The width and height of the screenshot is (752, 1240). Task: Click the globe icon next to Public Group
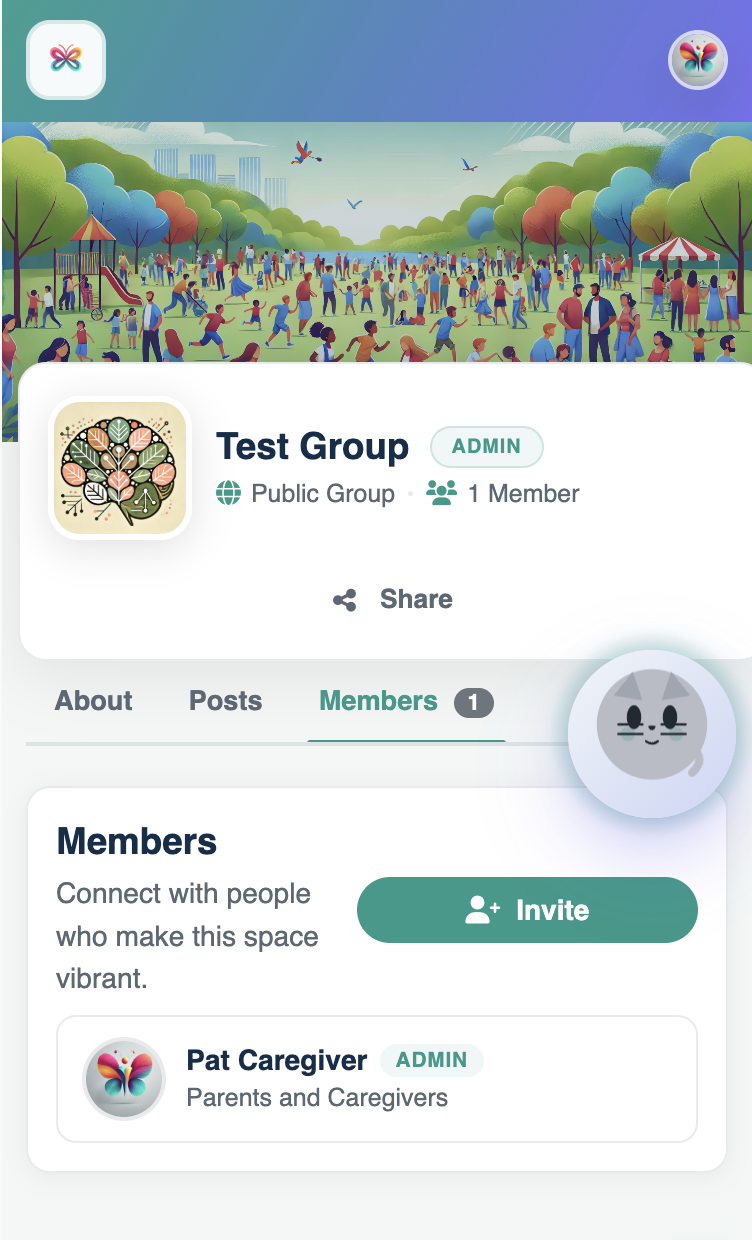pyautogui.click(x=229, y=493)
